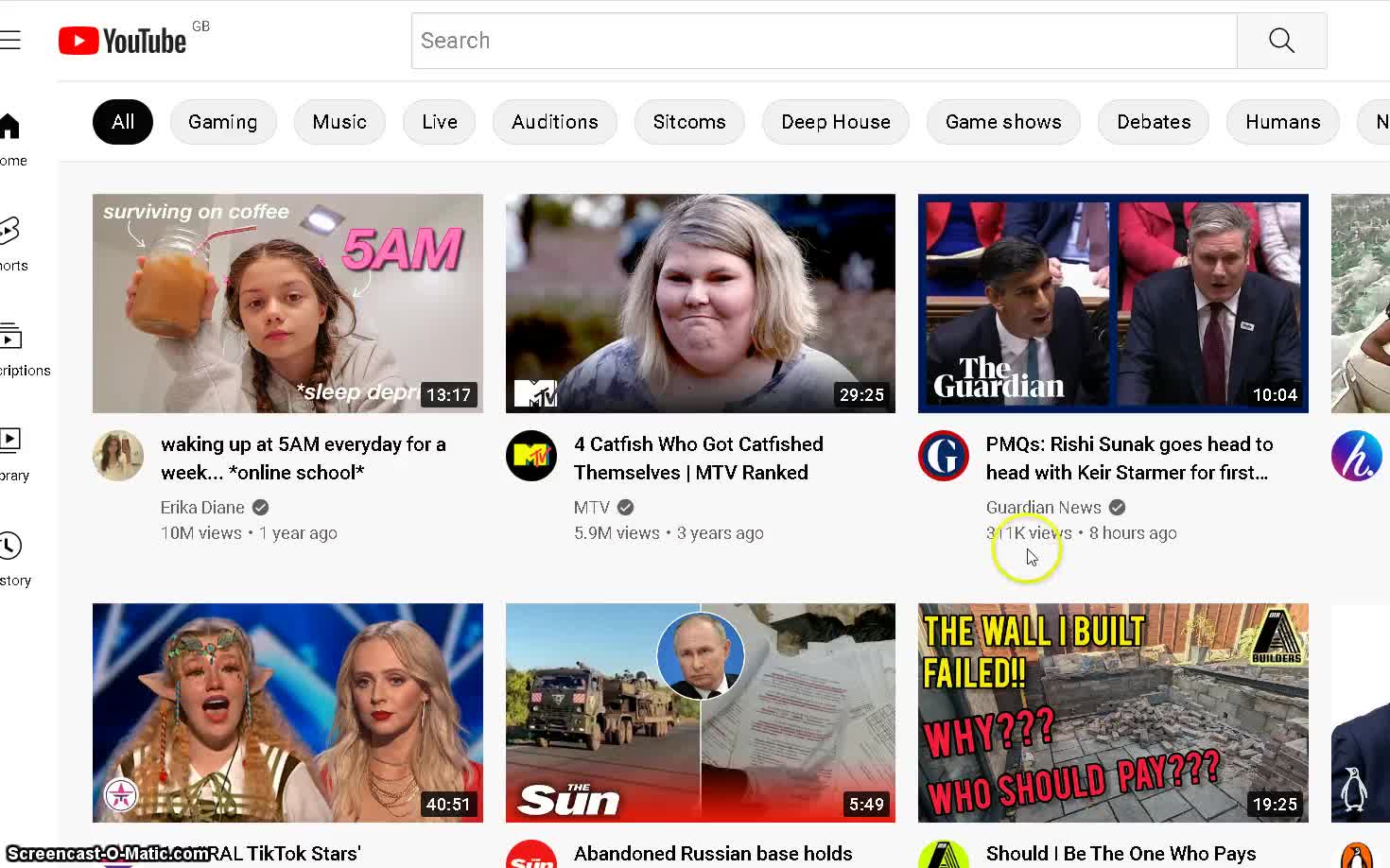This screenshot has height=868, width=1390.
Task: Focus the Search input field
Action: [x=824, y=41]
